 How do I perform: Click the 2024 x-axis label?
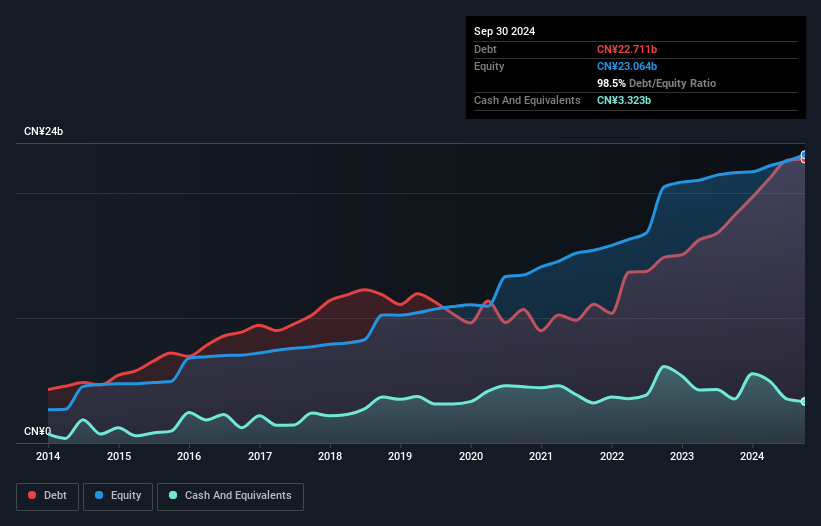(752, 456)
